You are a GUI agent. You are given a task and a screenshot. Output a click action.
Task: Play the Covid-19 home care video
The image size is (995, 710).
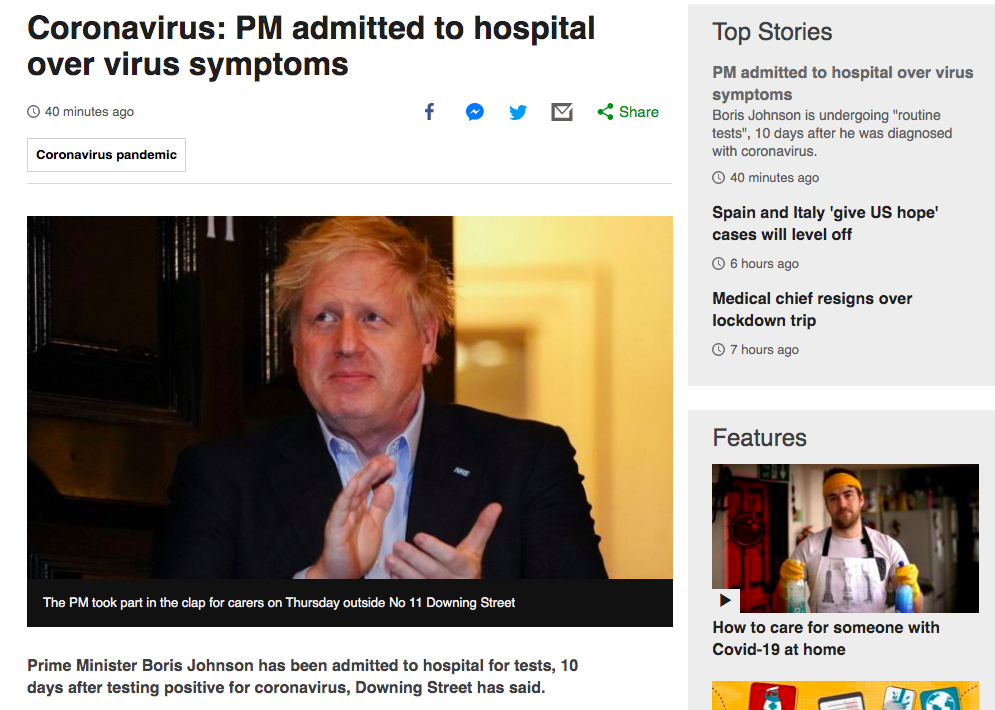pyautogui.click(x=725, y=600)
